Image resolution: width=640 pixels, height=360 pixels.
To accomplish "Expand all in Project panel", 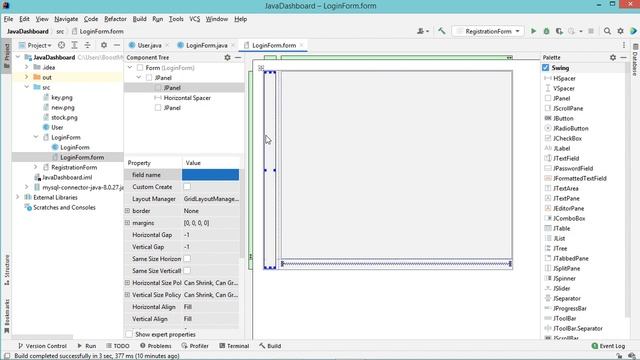I will point(74,45).
